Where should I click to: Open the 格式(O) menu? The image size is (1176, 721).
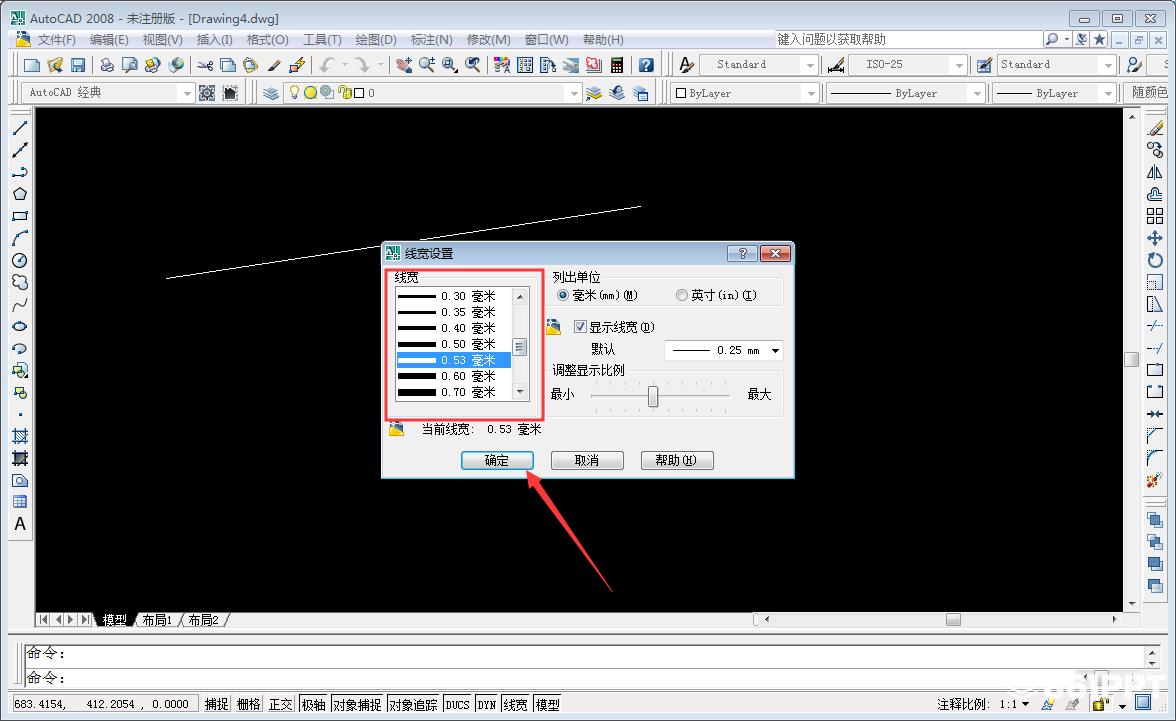click(267, 40)
